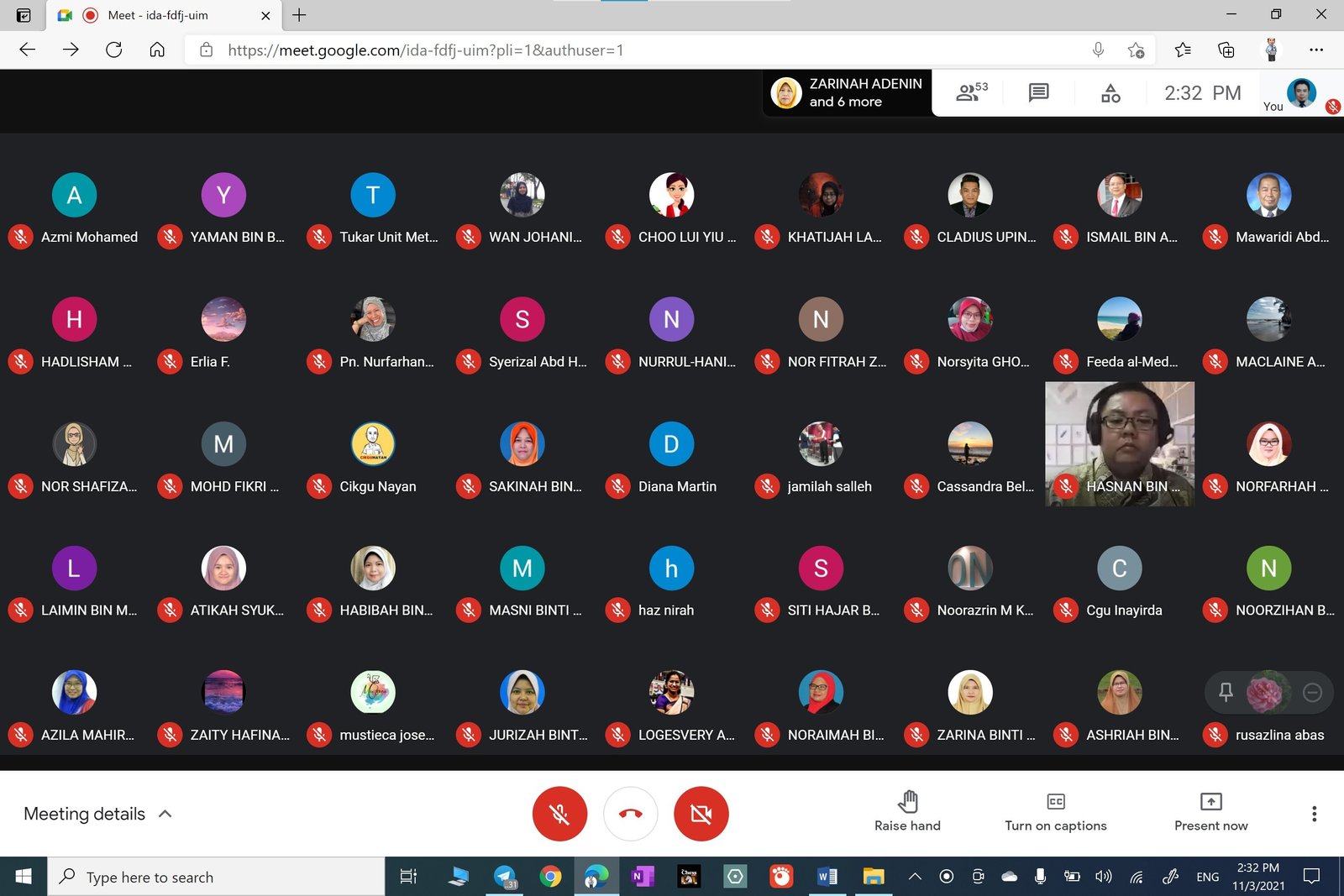
Task: Click the muted mic icon beside NORAIMAH BI...
Action: [x=767, y=735]
